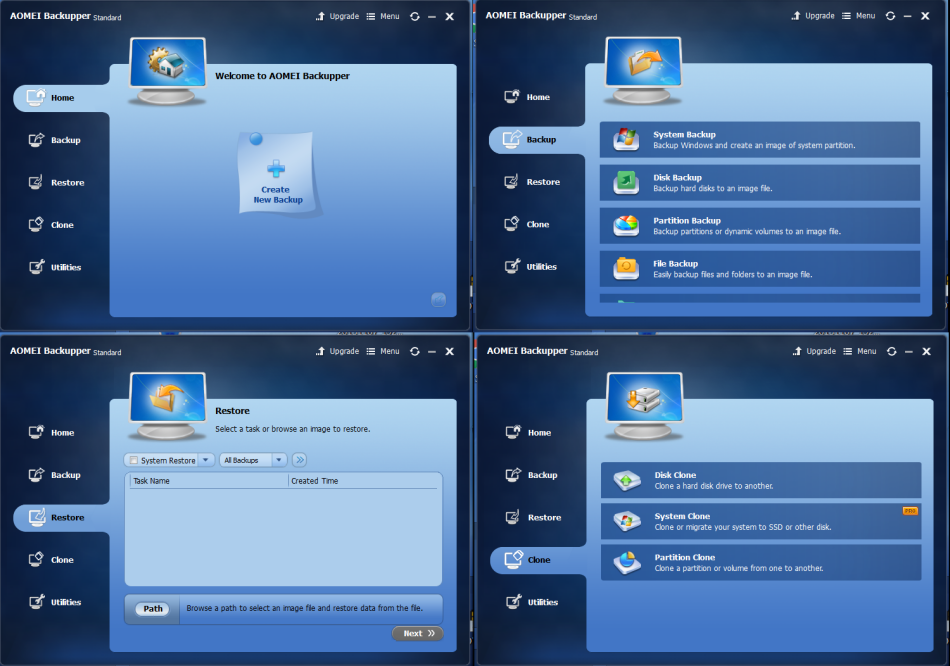Open Restore tab in the Home window sidebar

(x=56, y=182)
